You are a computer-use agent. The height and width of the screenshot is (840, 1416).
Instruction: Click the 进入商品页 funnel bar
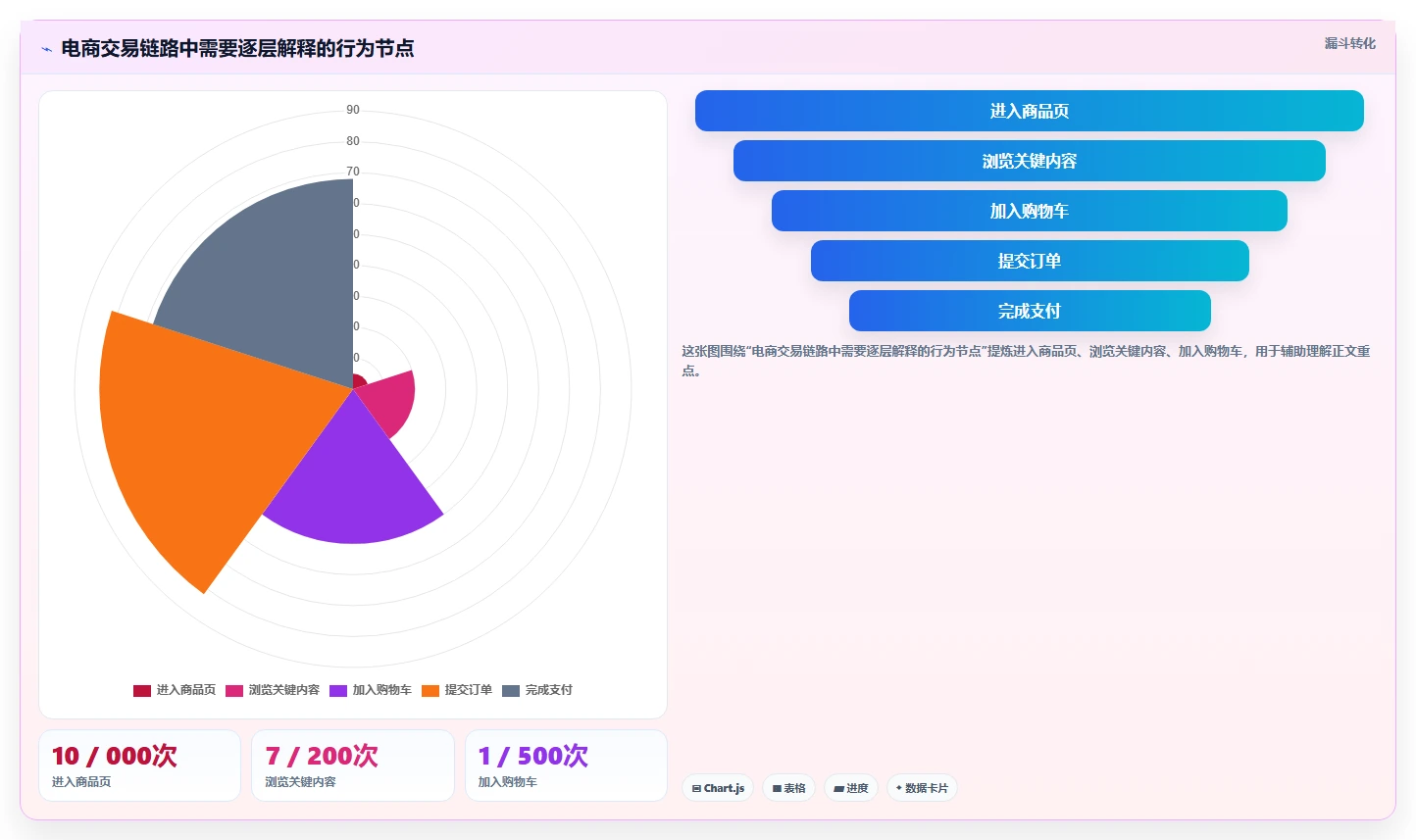point(1030,111)
